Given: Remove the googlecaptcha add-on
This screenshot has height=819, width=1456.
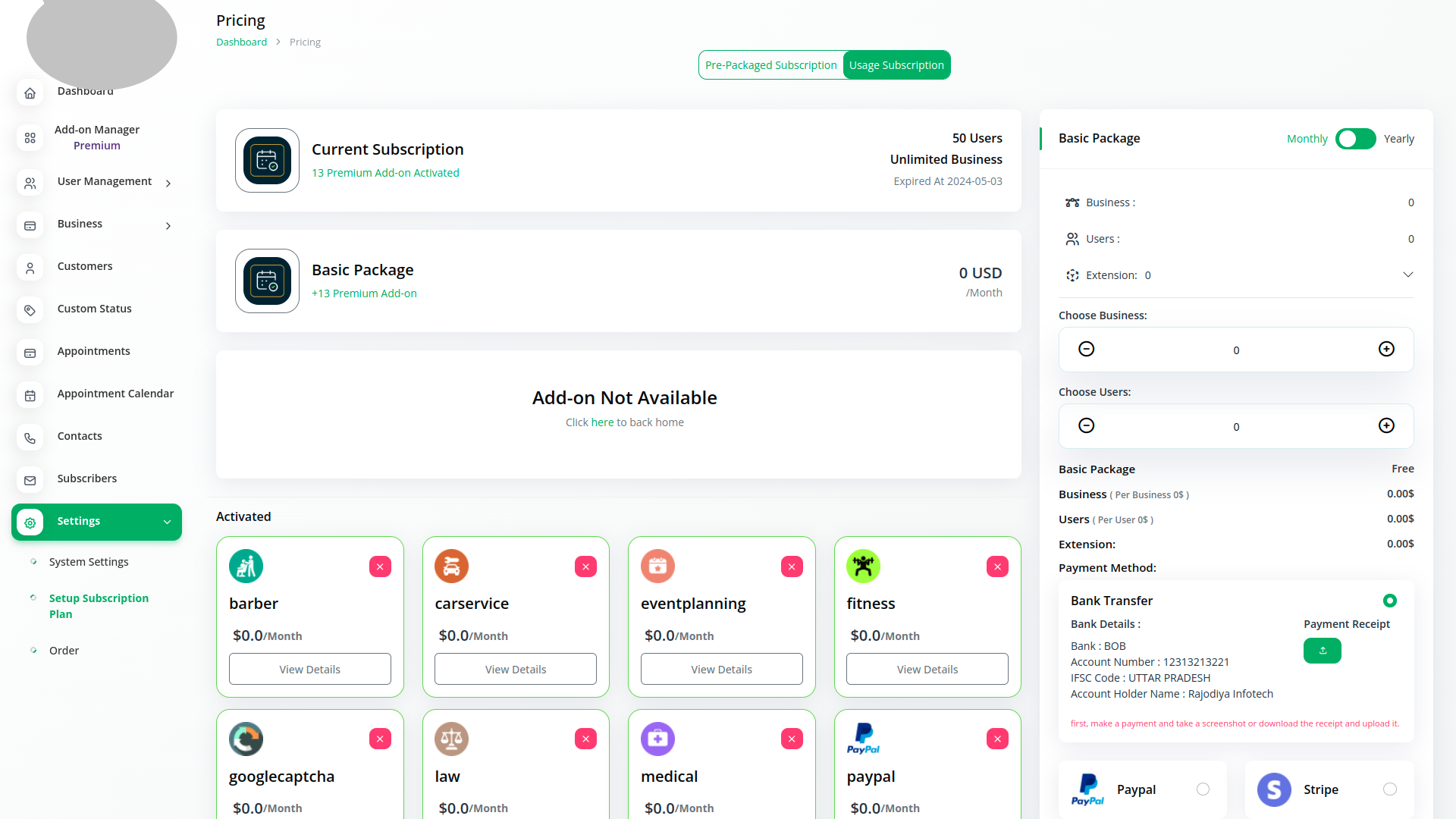Looking at the screenshot, I should [380, 739].
